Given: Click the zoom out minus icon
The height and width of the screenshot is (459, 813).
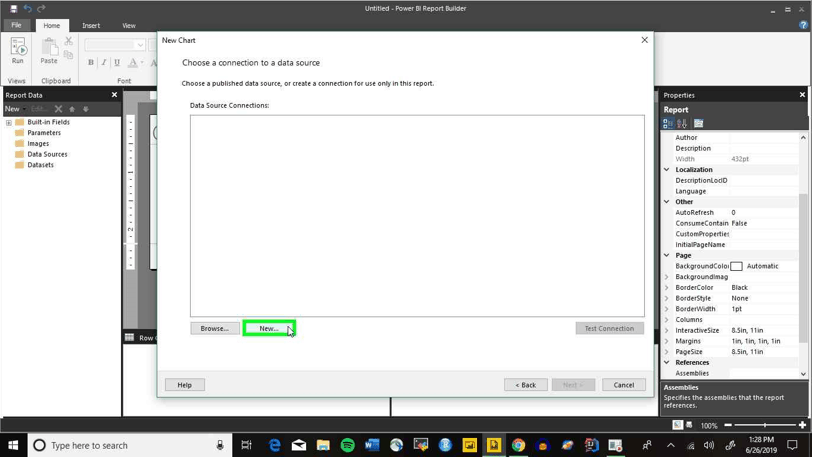Looking at the screenshot, I should click(x=728, y=425).
